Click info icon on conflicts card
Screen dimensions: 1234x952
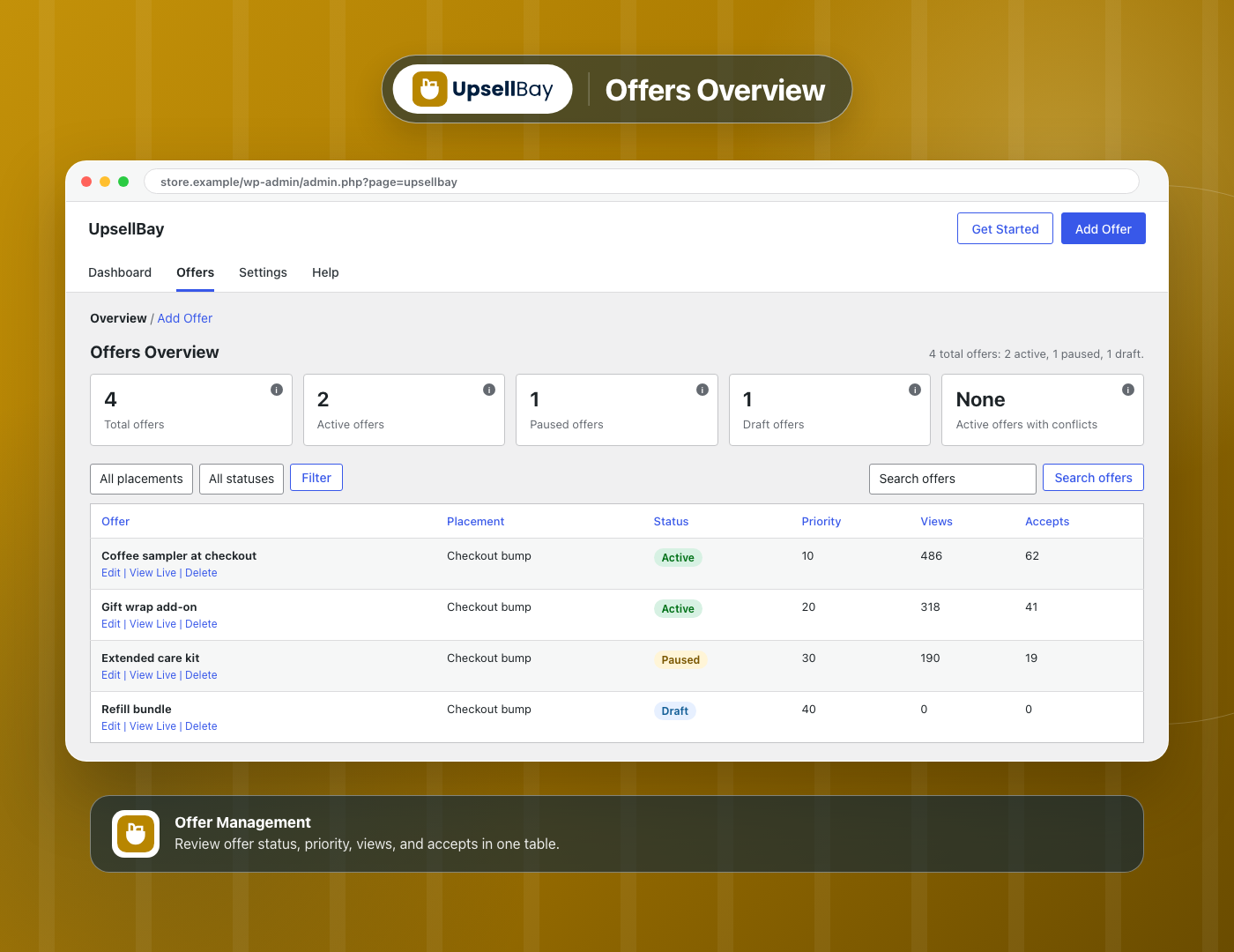(x=1128, y=390)
